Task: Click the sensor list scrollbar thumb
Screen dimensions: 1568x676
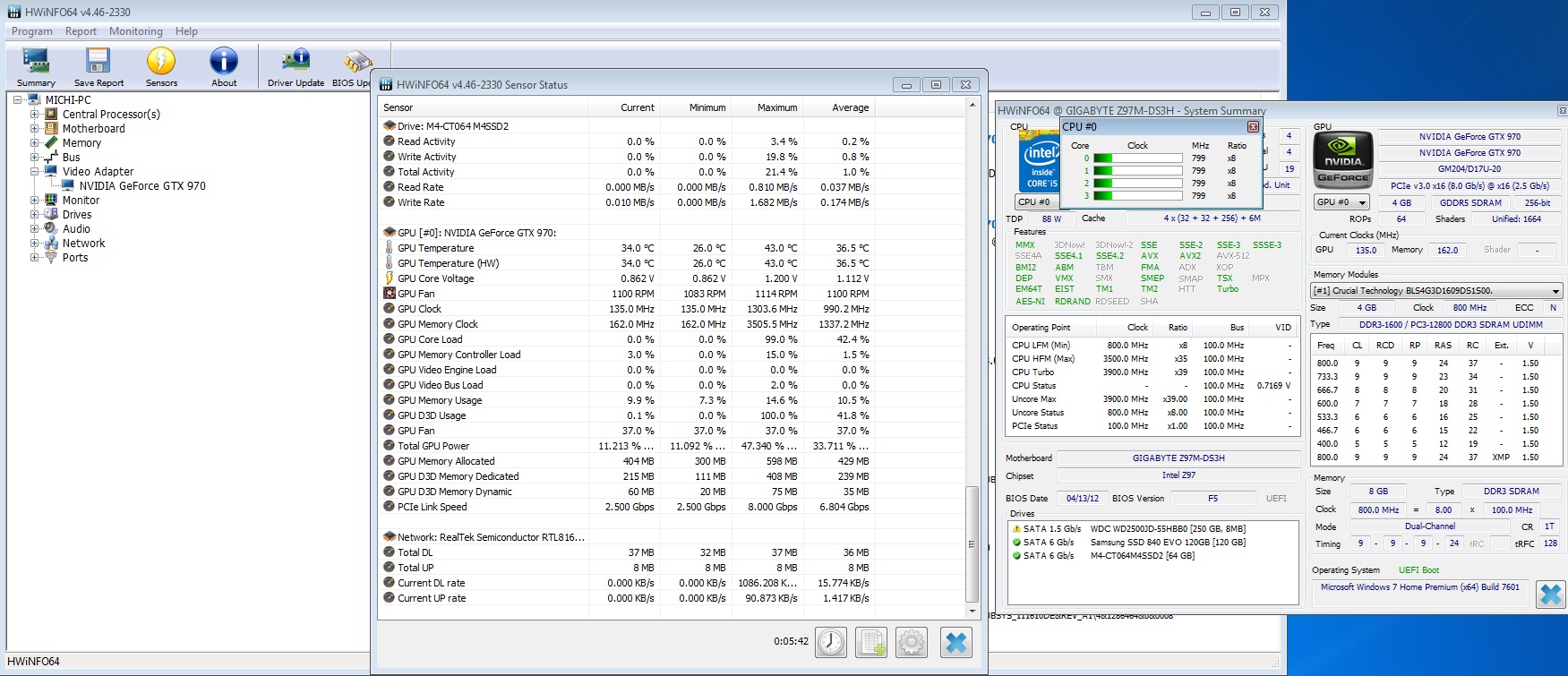Action: coord(973,544)
